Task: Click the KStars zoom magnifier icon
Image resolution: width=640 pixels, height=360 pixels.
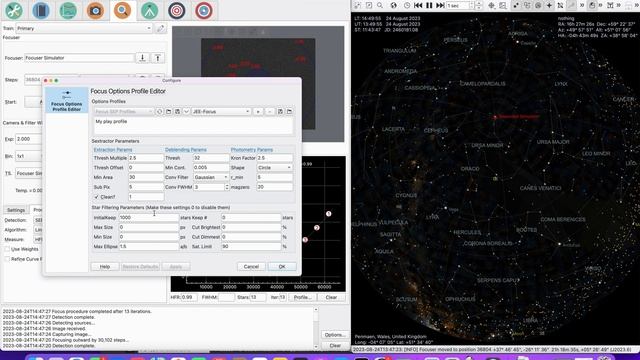Action: pyautogui.click(x=380, y=5)
